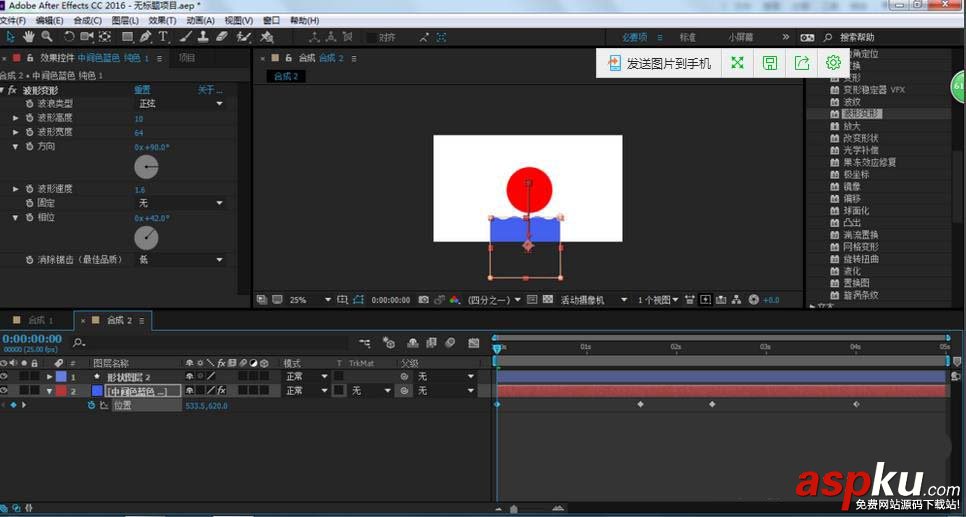Open the 波浪类型 dropdown showing 正弦
Screen dimensions: 966x517
[x=180, y=103]
